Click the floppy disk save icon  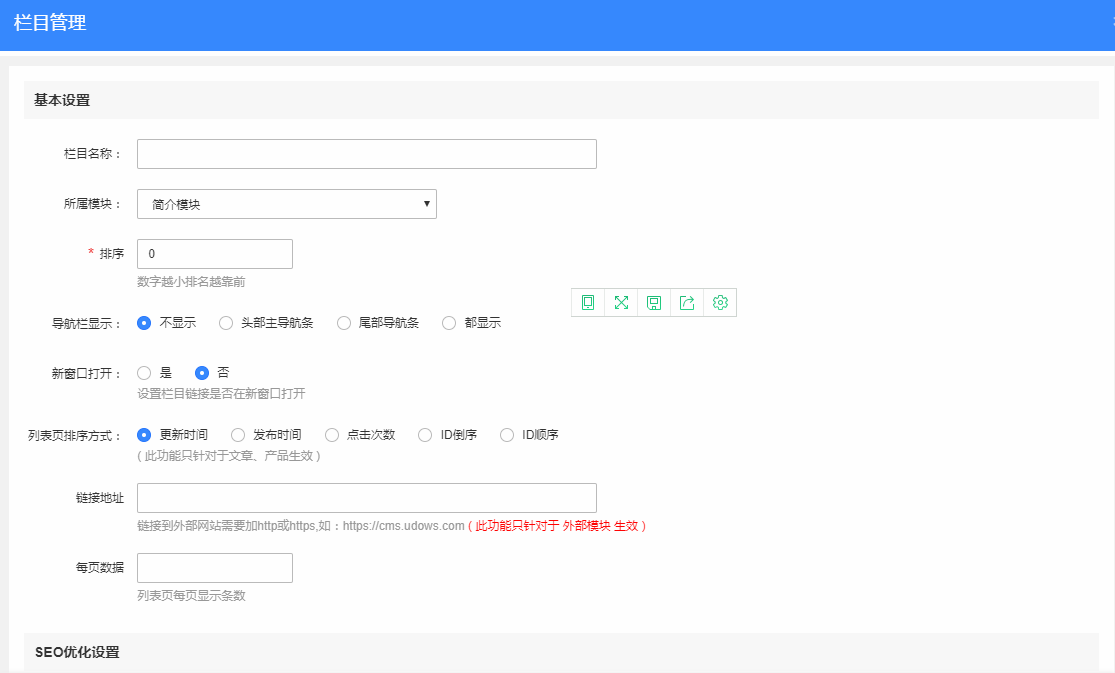[654, 303]
